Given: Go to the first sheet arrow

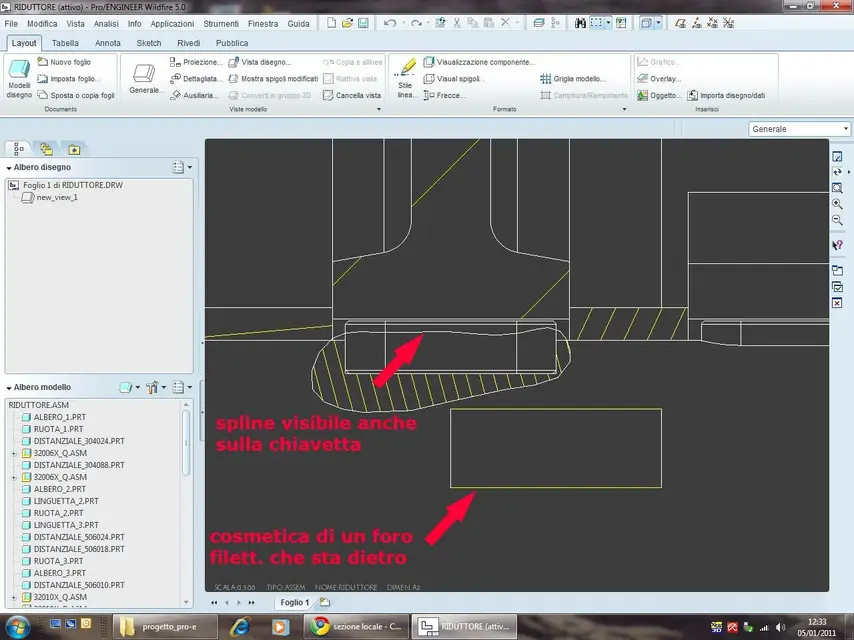Looking at the screenshot, I should 214,602.
